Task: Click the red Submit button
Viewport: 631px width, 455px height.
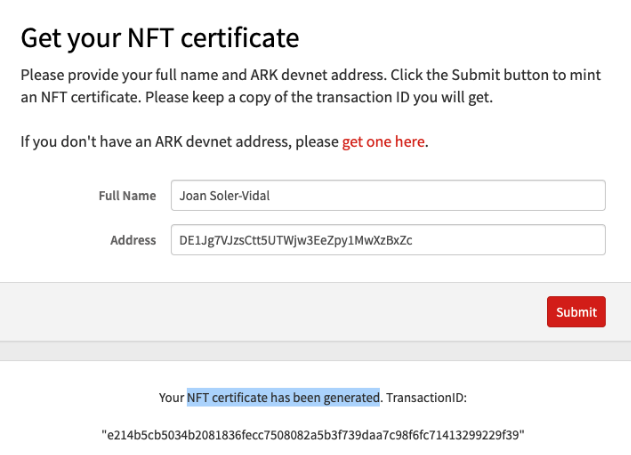Action: click(x=576, y=312)
